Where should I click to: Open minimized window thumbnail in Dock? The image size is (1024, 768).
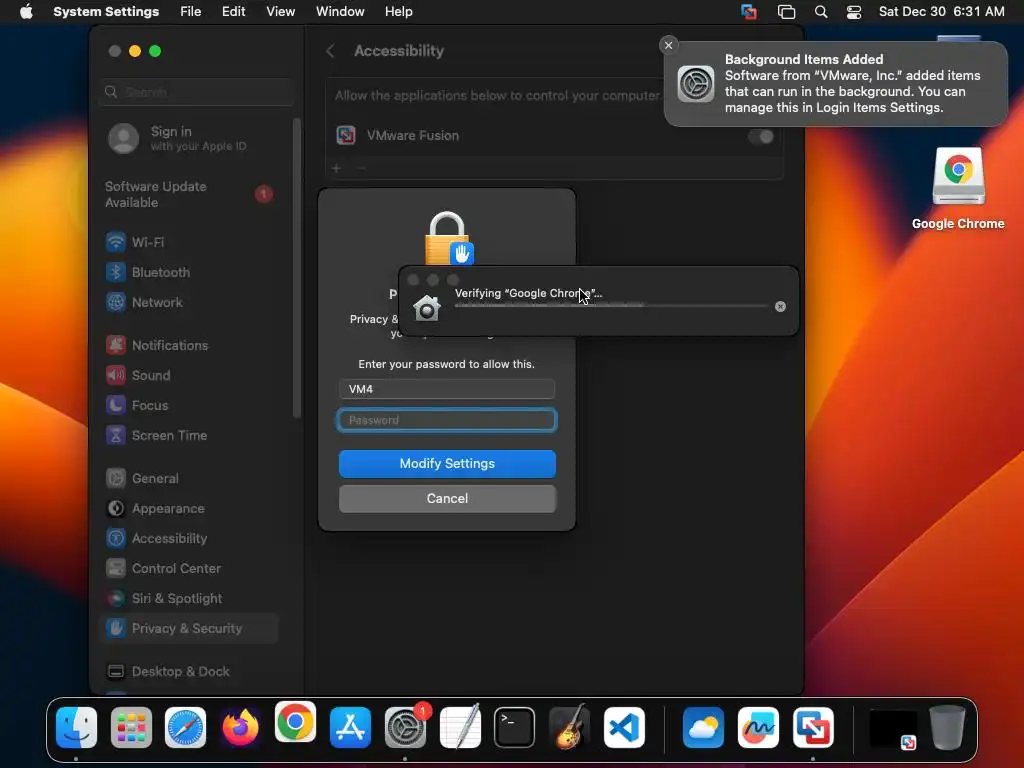point(894,728)
